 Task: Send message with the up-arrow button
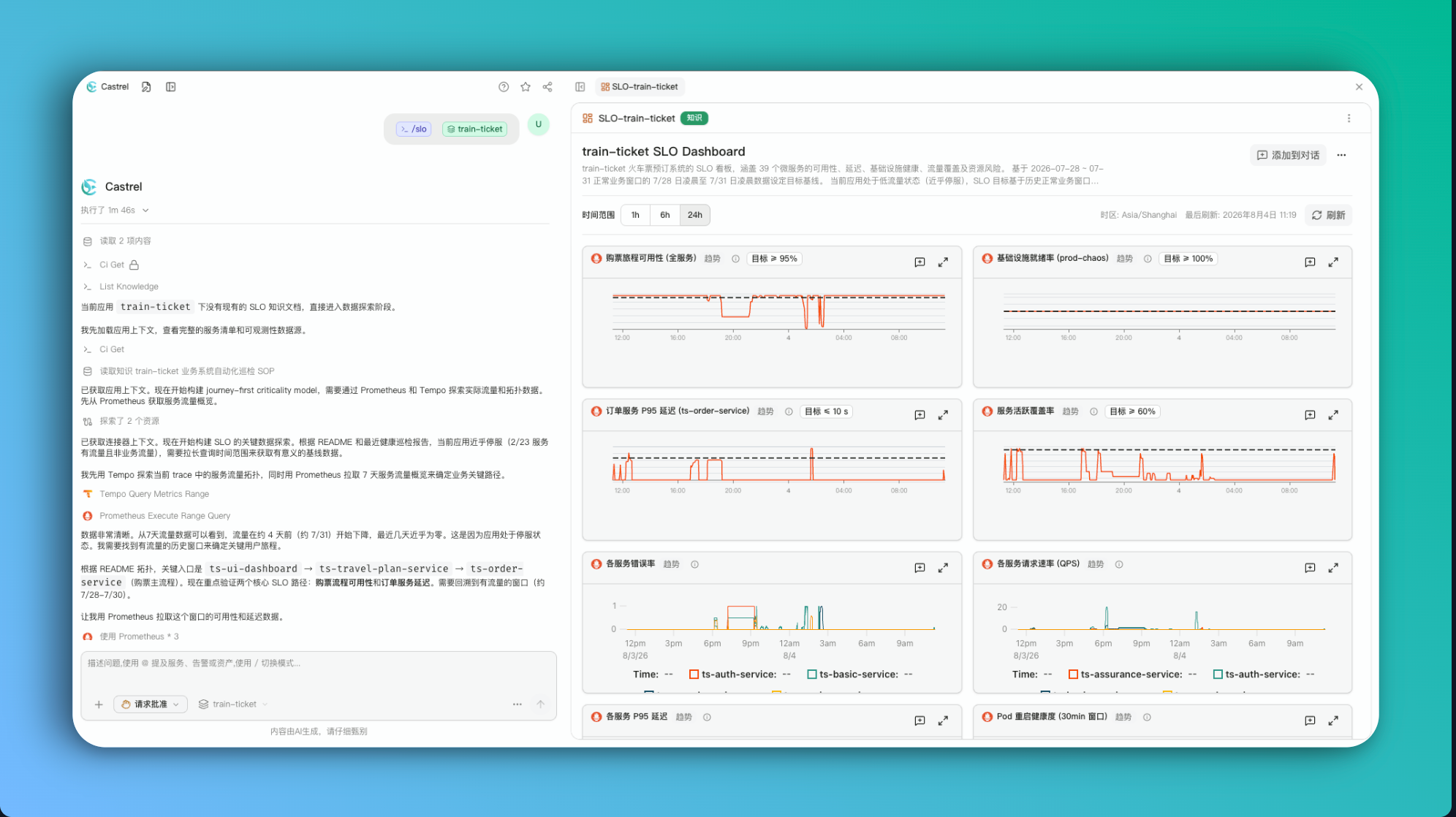(541, 704)
